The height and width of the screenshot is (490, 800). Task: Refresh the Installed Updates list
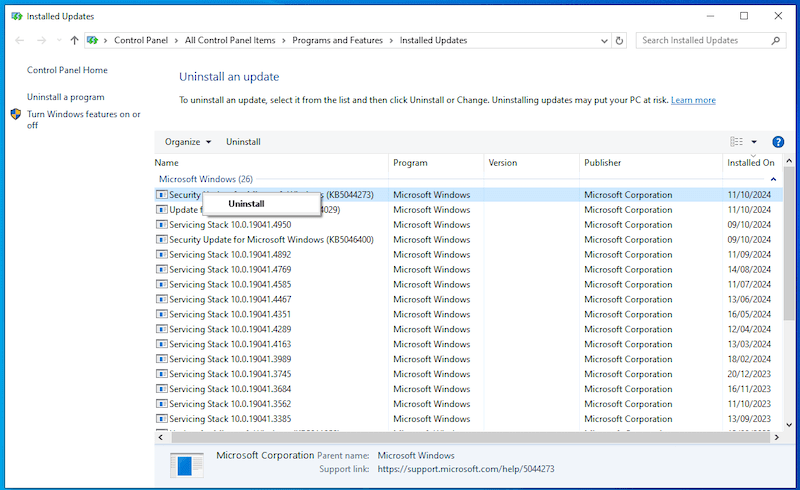pos(620,40)
